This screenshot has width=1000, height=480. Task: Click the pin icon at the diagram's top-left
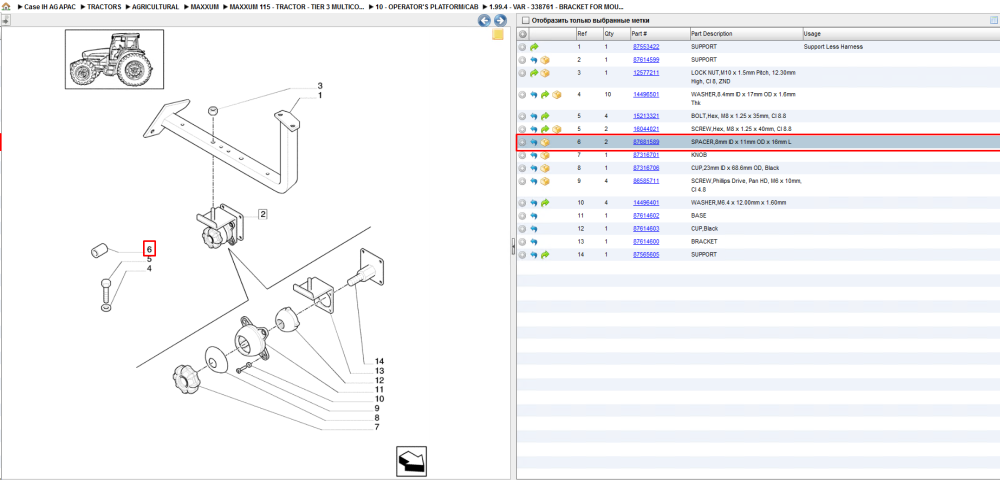(5, 20)
